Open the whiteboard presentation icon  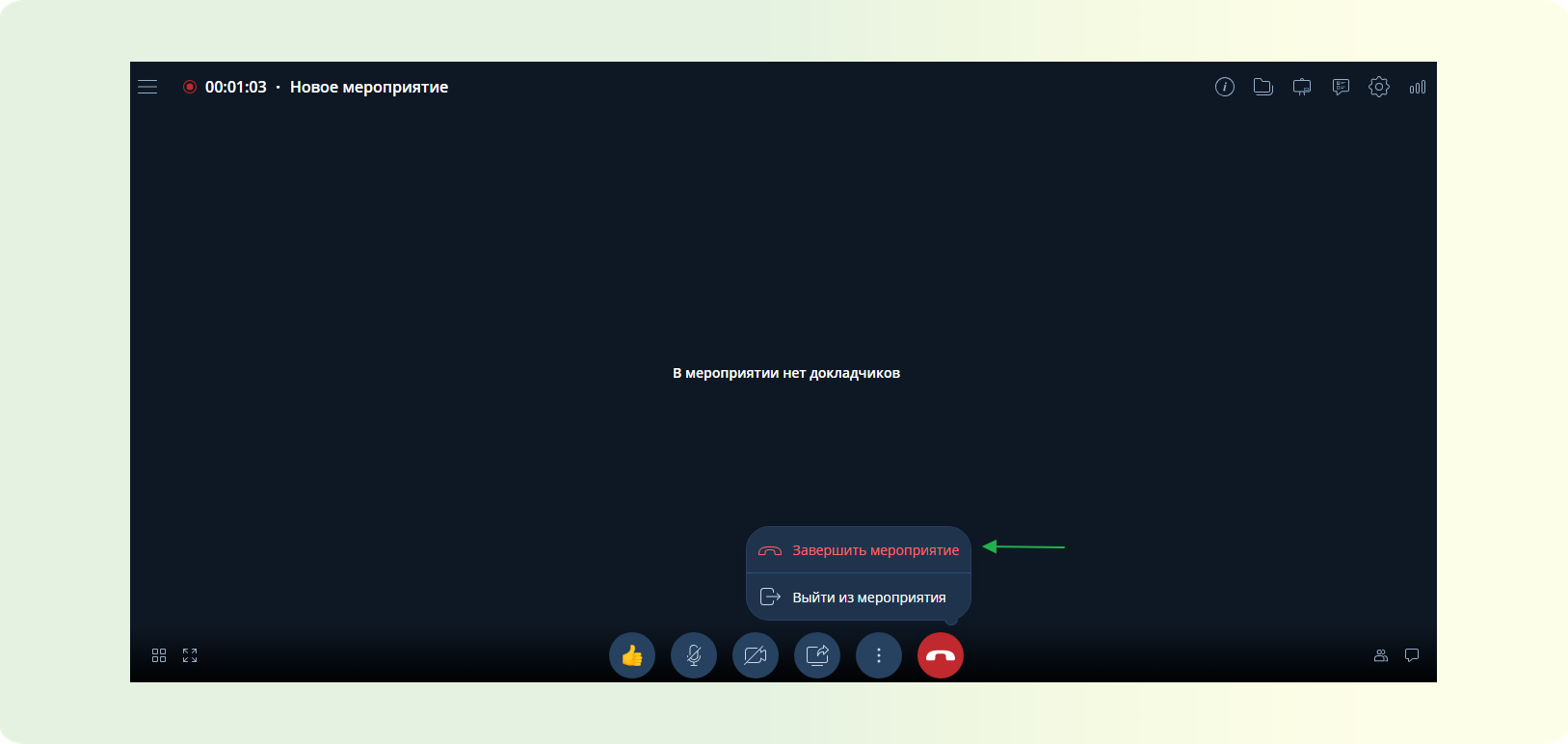[x=1302, y=87]
